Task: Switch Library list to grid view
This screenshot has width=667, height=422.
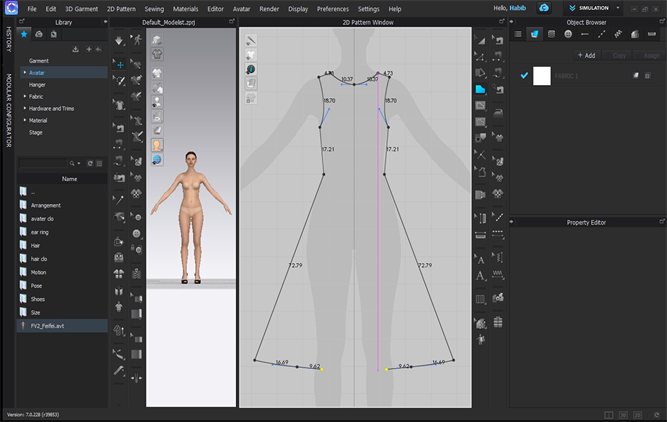Action: 100,163
